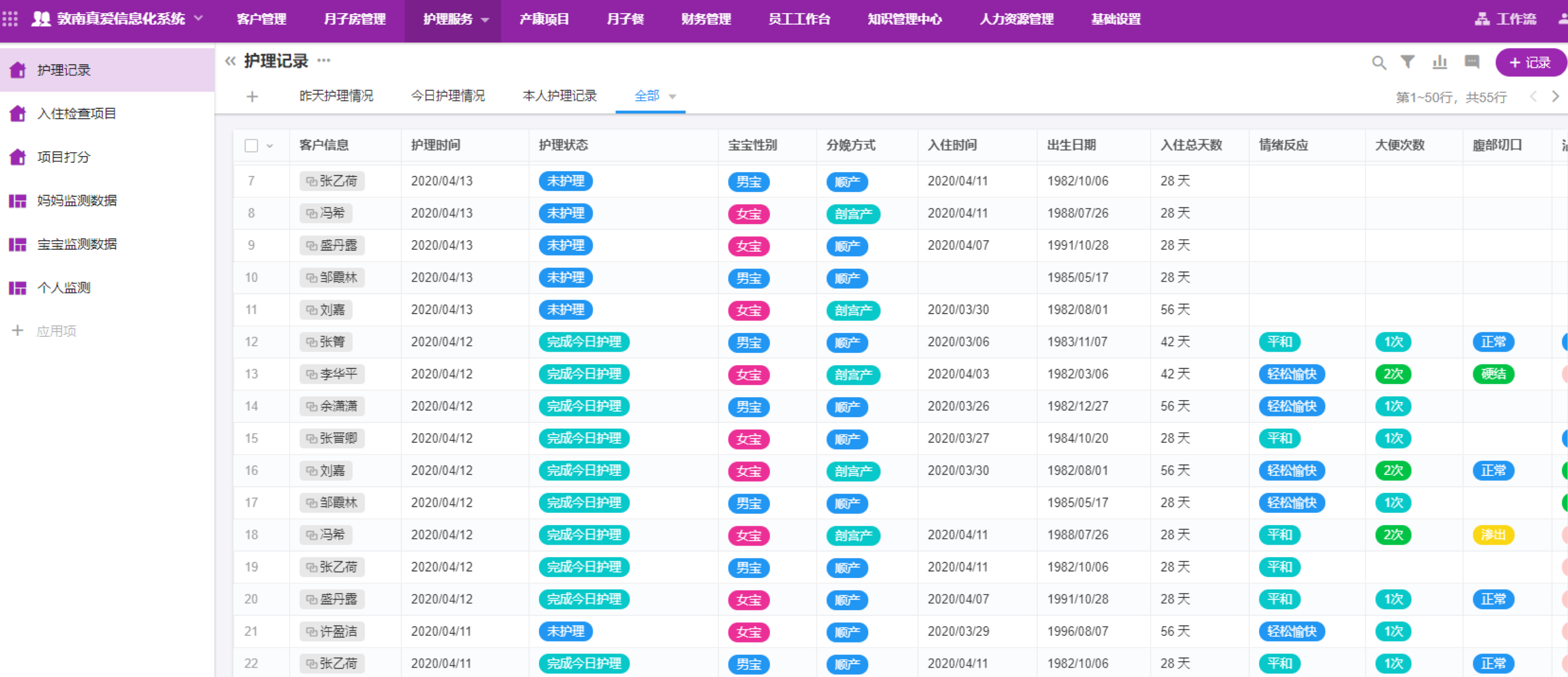Click the 护理状态 column header
Screen dimensions: 1568x677
coord(563,145)
